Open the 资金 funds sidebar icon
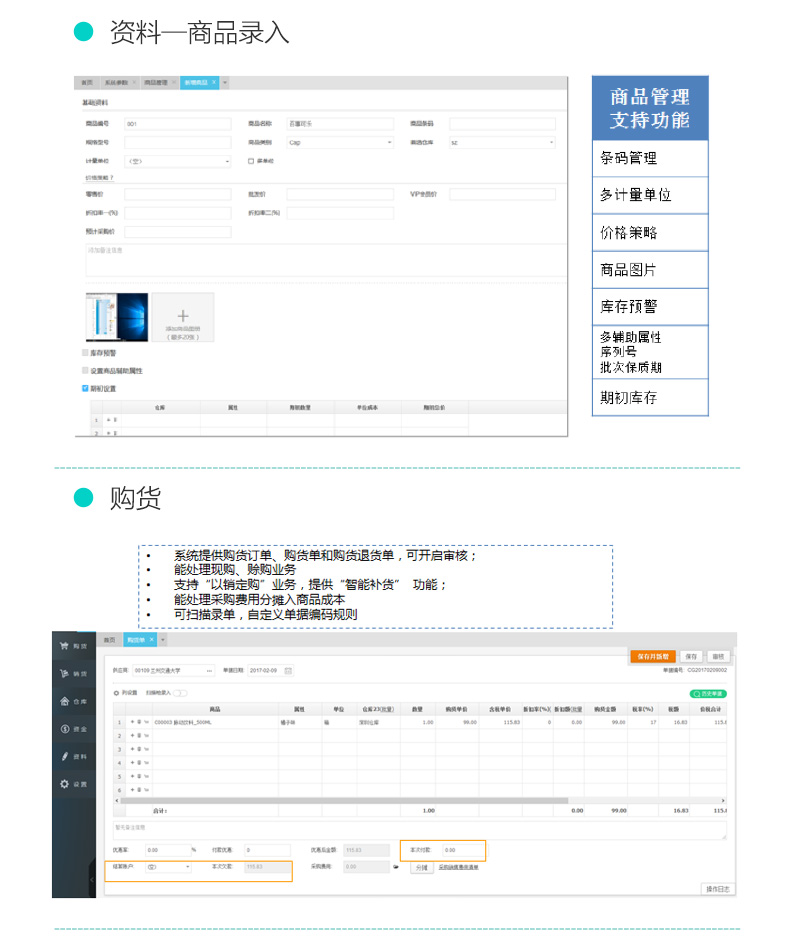 coord(72,729)
